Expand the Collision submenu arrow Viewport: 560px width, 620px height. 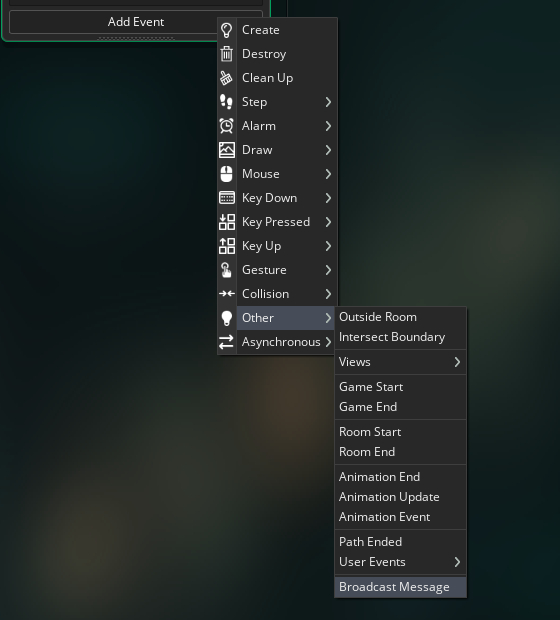[328, 294]
